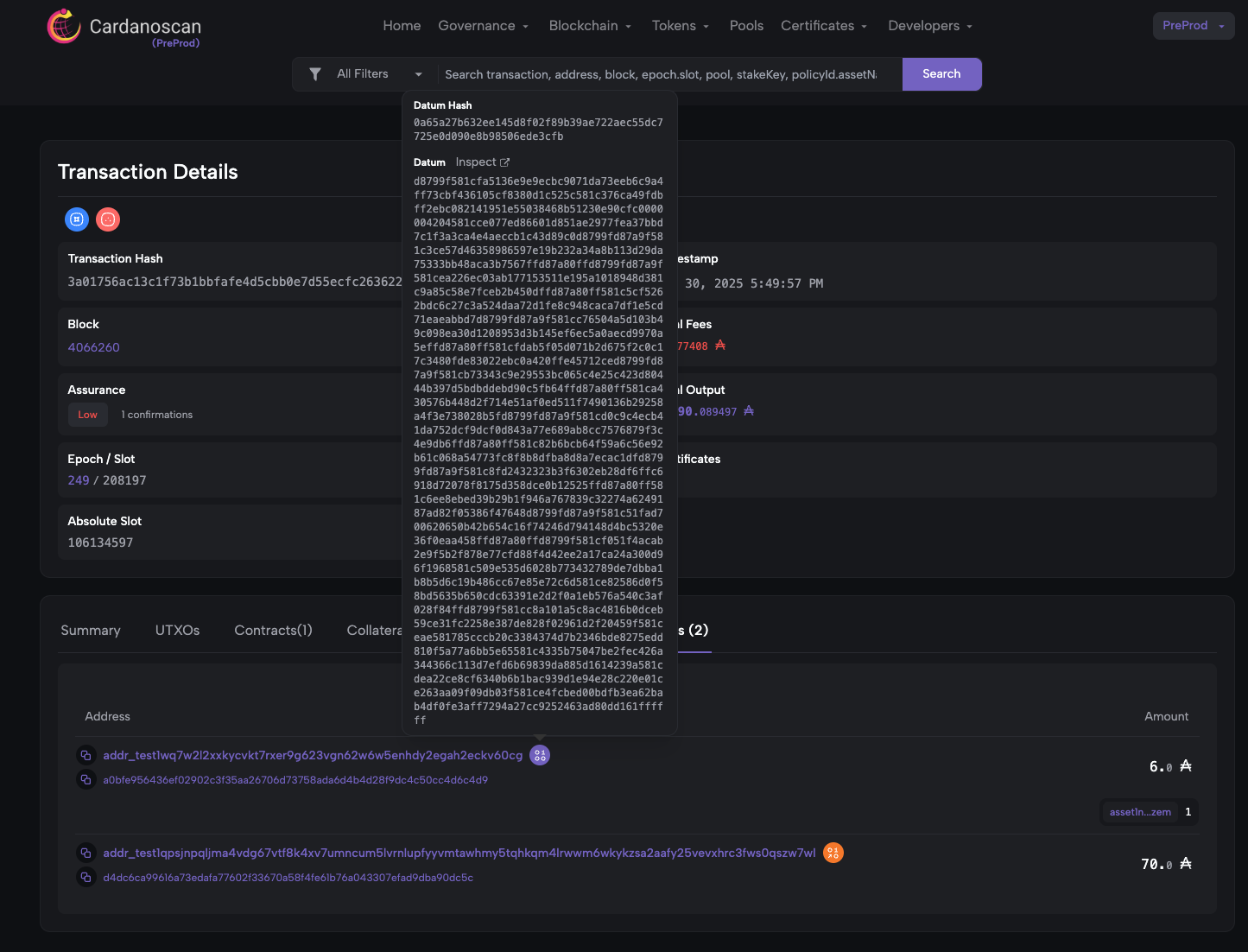
Task: Open the PreProd network selector
Action: pyautogui.click(x=1193, y=26)
